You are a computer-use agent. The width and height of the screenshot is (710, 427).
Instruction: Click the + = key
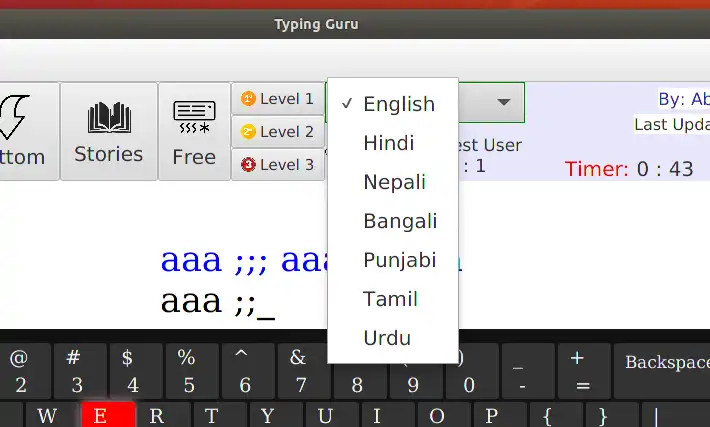coord(584,371)
